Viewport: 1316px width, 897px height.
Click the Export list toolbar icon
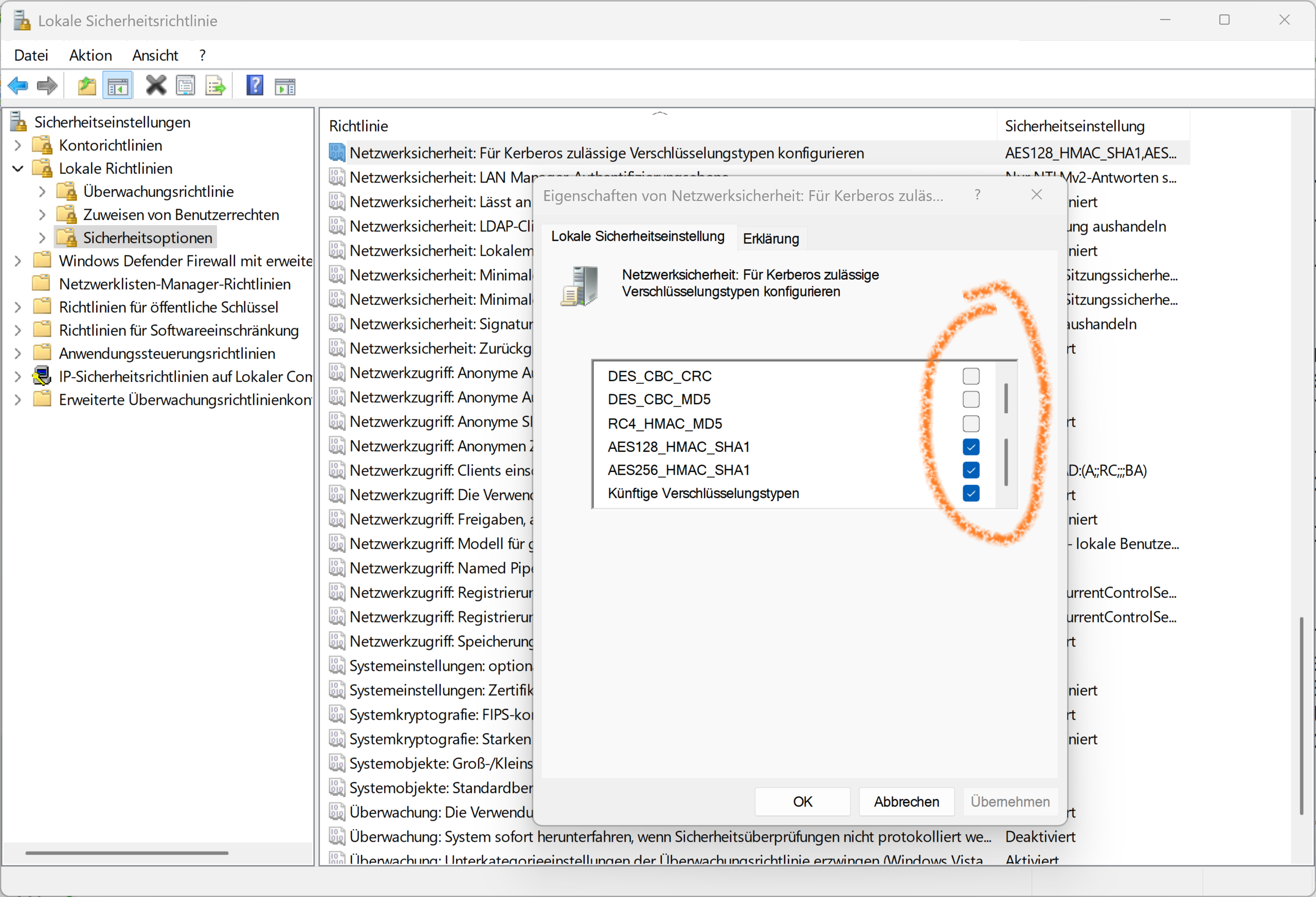215,86
